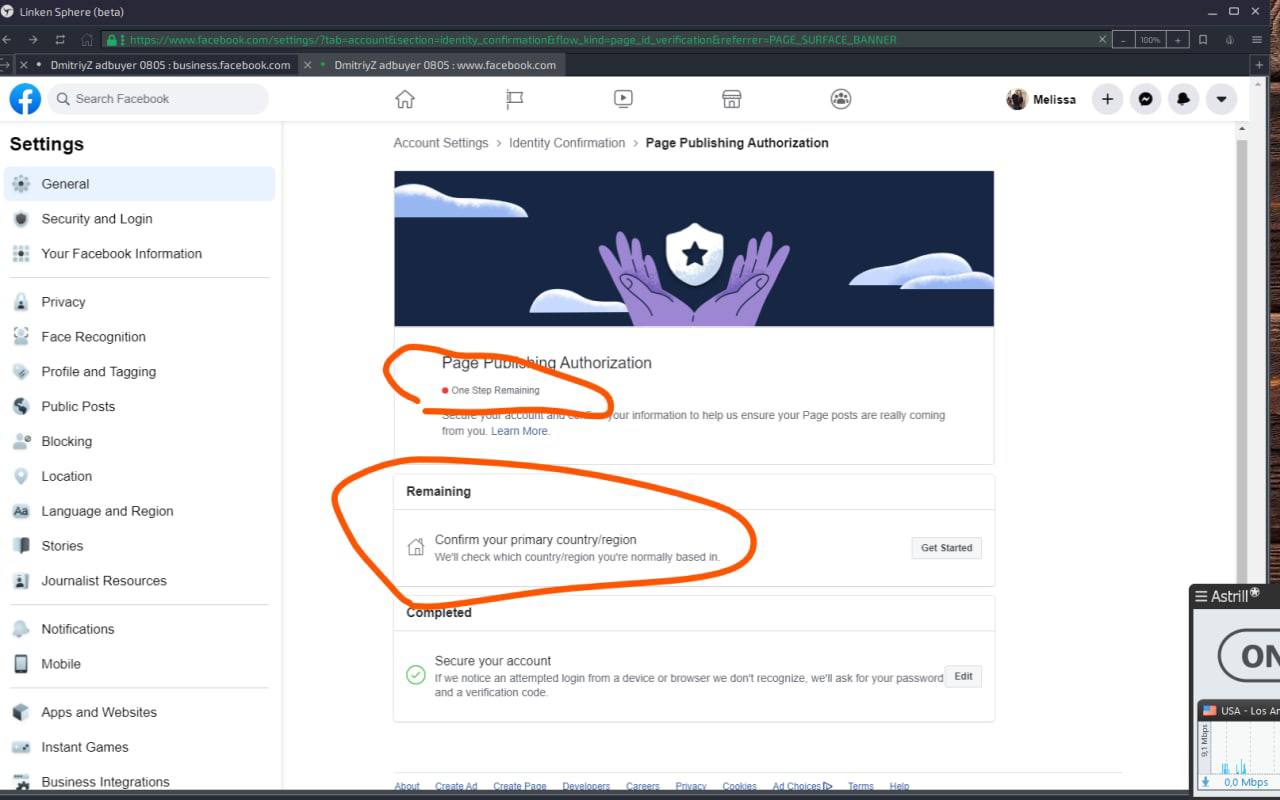Close the www.facebook.com tab
1280x800 pixels.
click(x=308, y=65)
